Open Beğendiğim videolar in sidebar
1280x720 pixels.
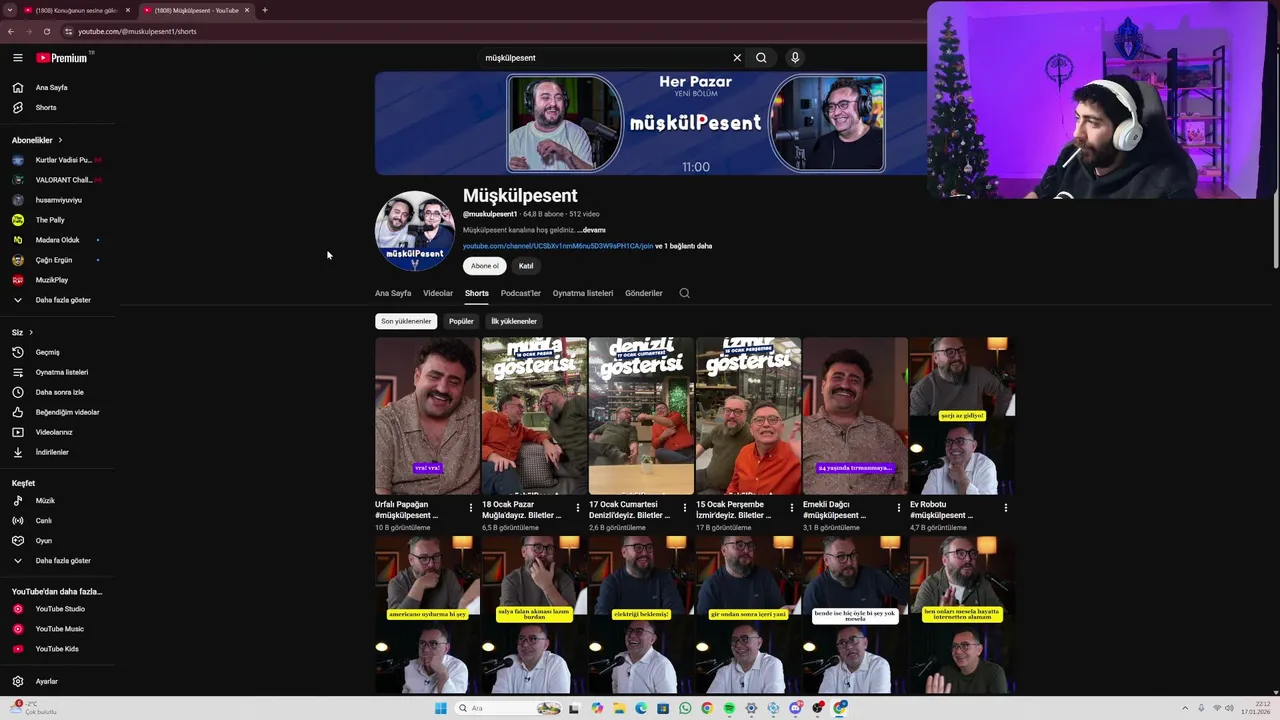(x=58, y=412)
